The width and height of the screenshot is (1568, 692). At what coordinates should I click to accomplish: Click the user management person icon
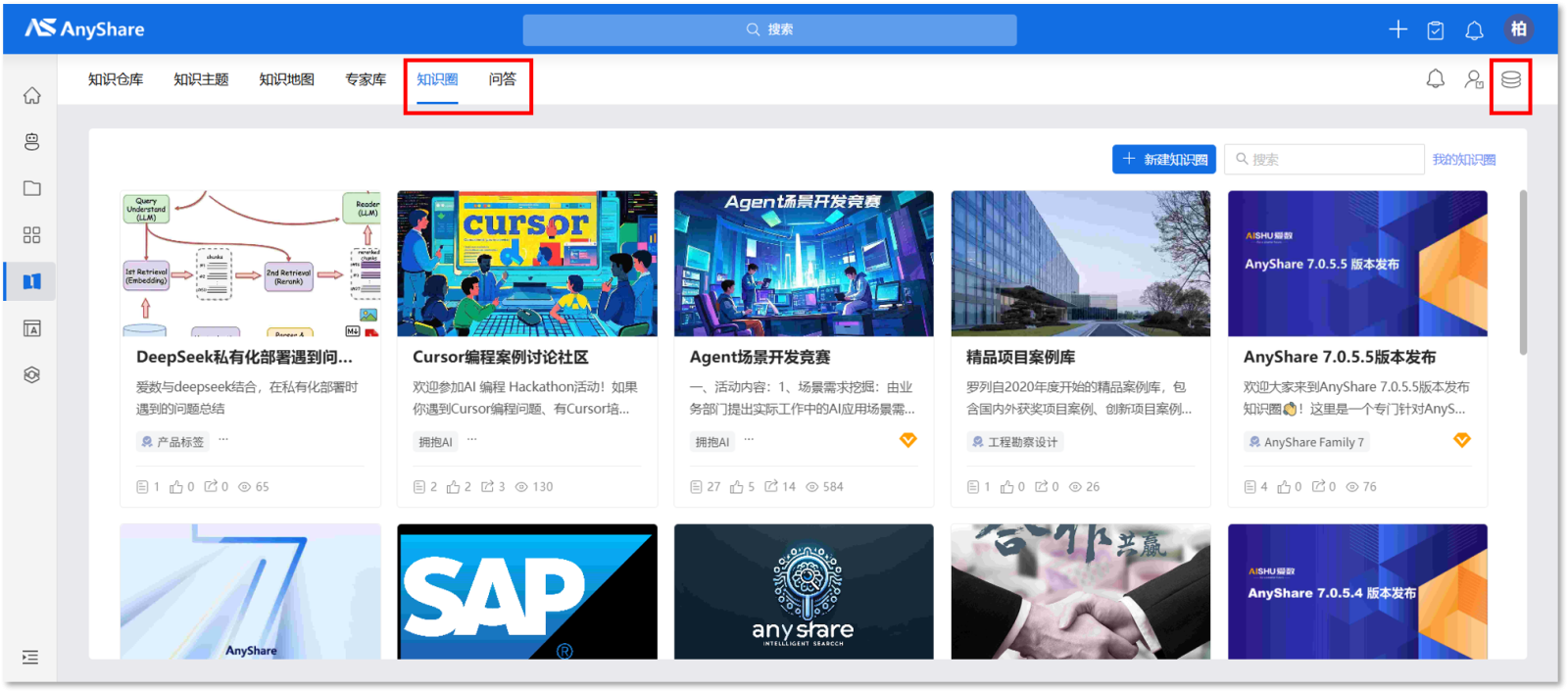pyautogui.click(x=1474, y=79)
